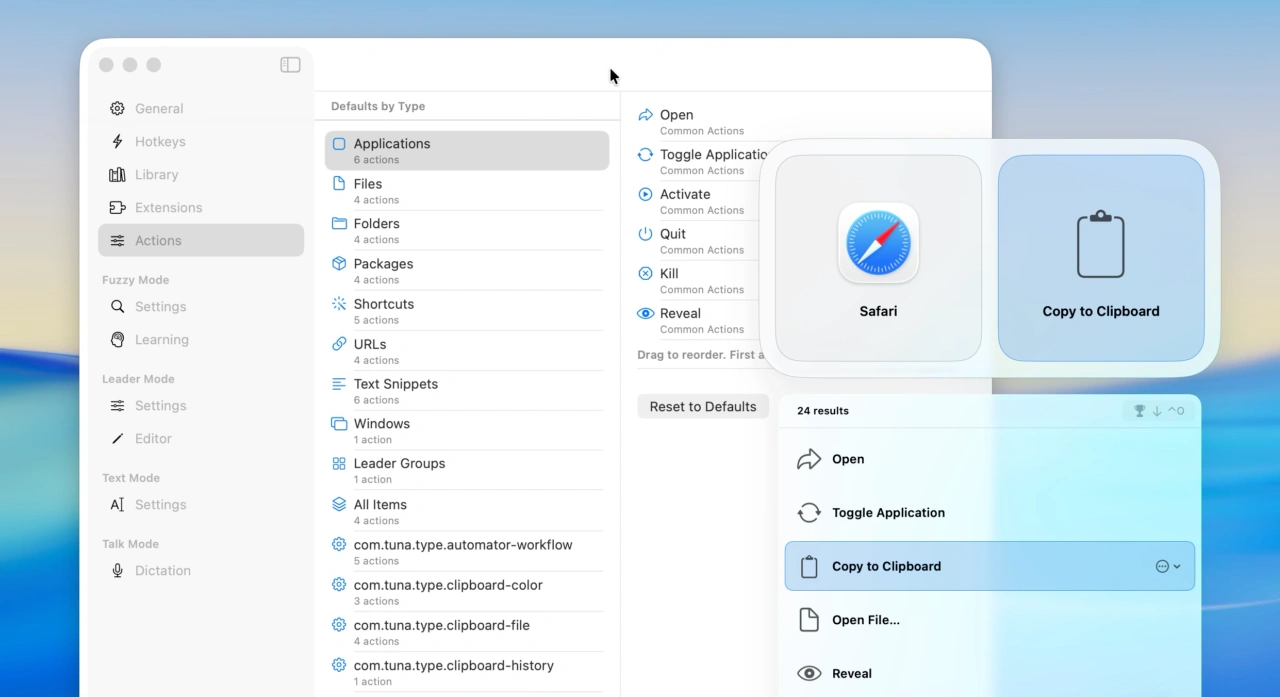Open the actions dropdown on Copy to Clipboard

pyautogui.click(x=1167, y=566)
